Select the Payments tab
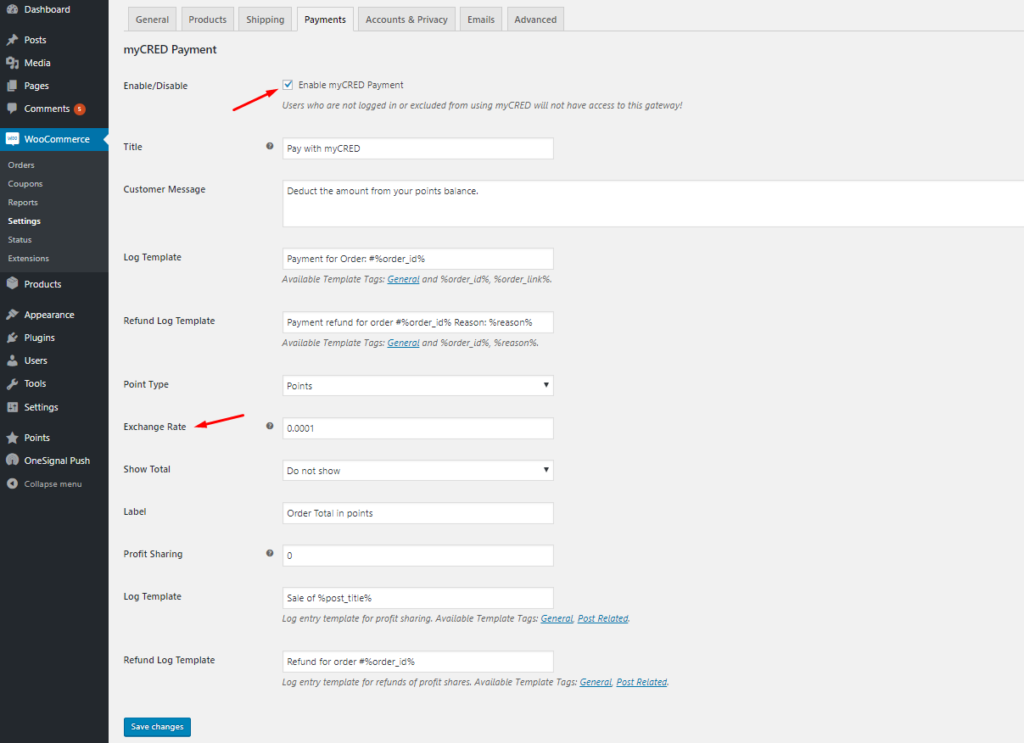This screenshot has height=743, width=1024. 325,20
